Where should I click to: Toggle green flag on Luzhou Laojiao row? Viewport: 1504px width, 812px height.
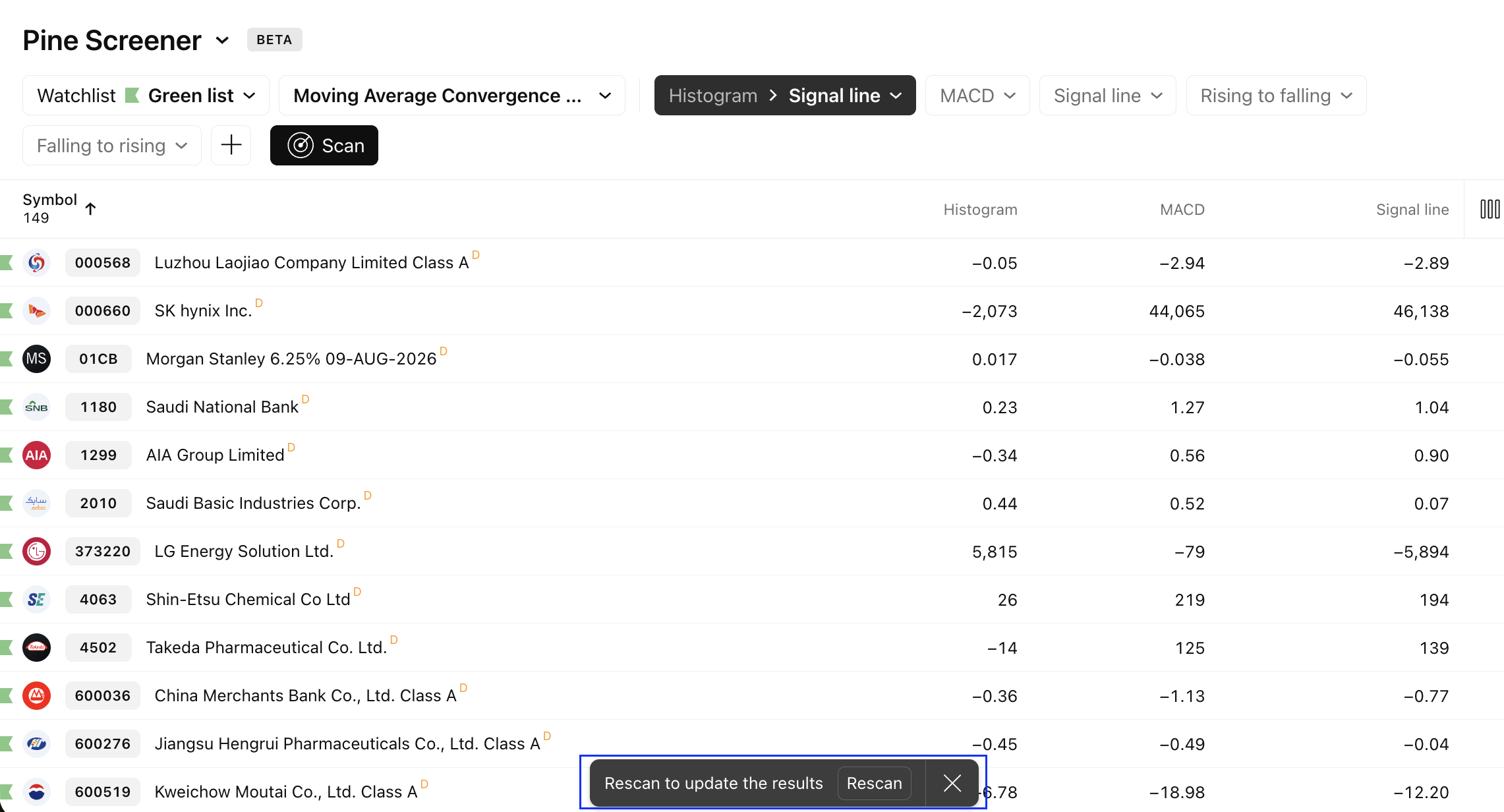tap(7, 262)
